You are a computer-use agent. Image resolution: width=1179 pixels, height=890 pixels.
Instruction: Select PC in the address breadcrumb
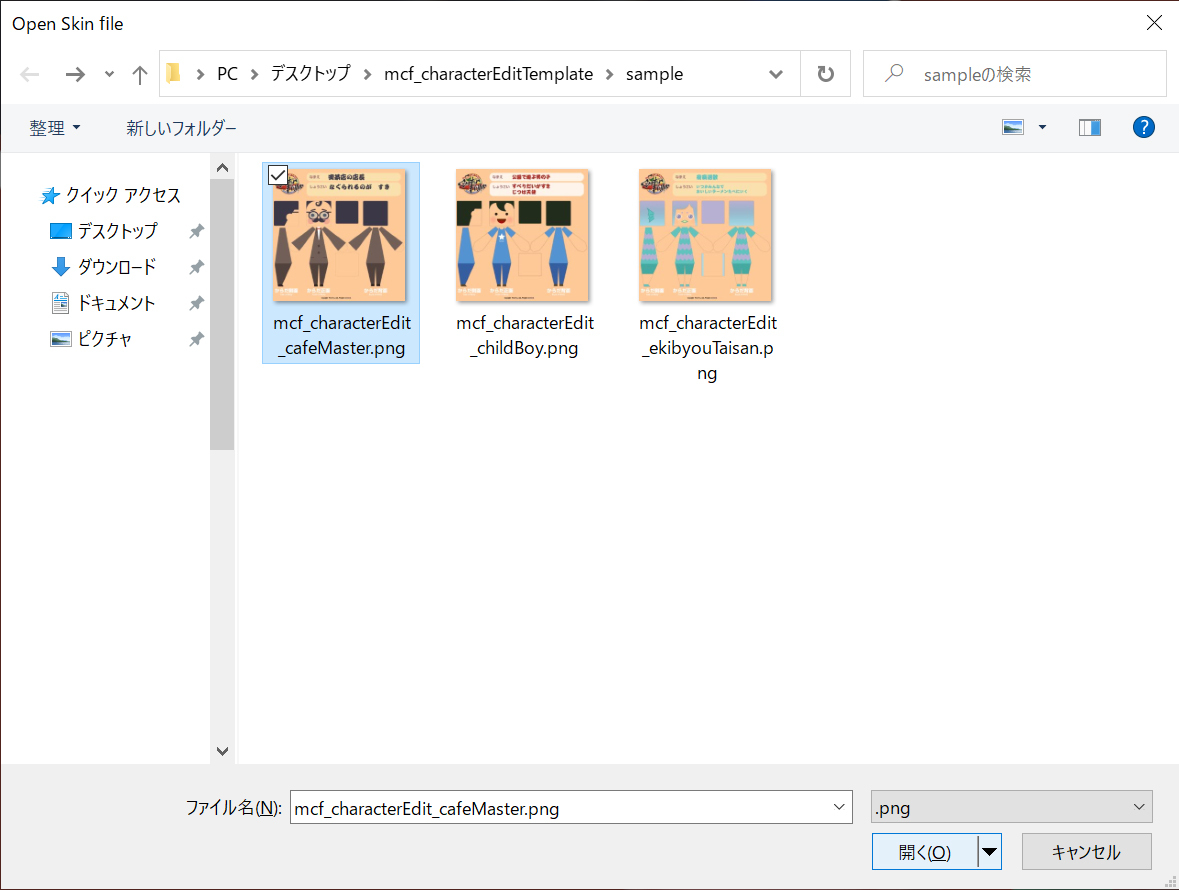click(227, 74)
